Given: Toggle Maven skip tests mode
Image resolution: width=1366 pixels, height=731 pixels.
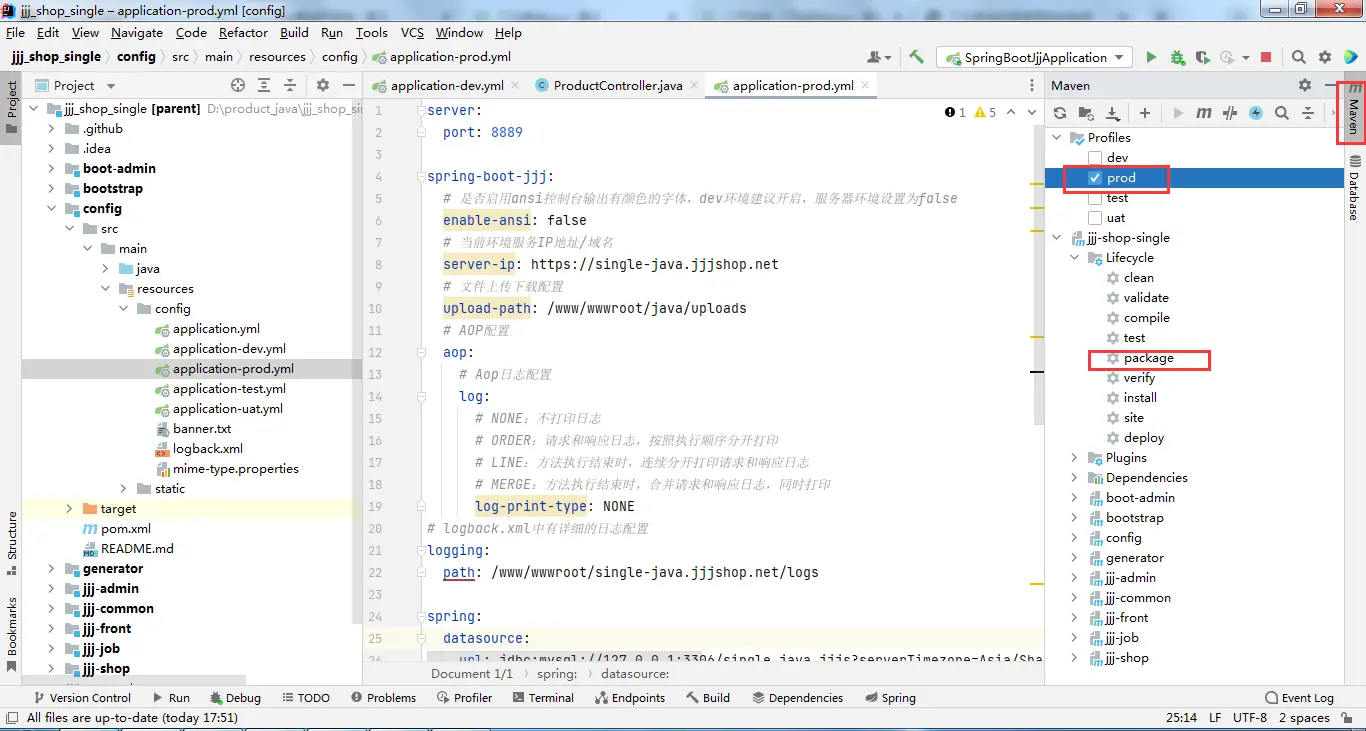Looking at the screenshot, I should [x=1256, y=114].
